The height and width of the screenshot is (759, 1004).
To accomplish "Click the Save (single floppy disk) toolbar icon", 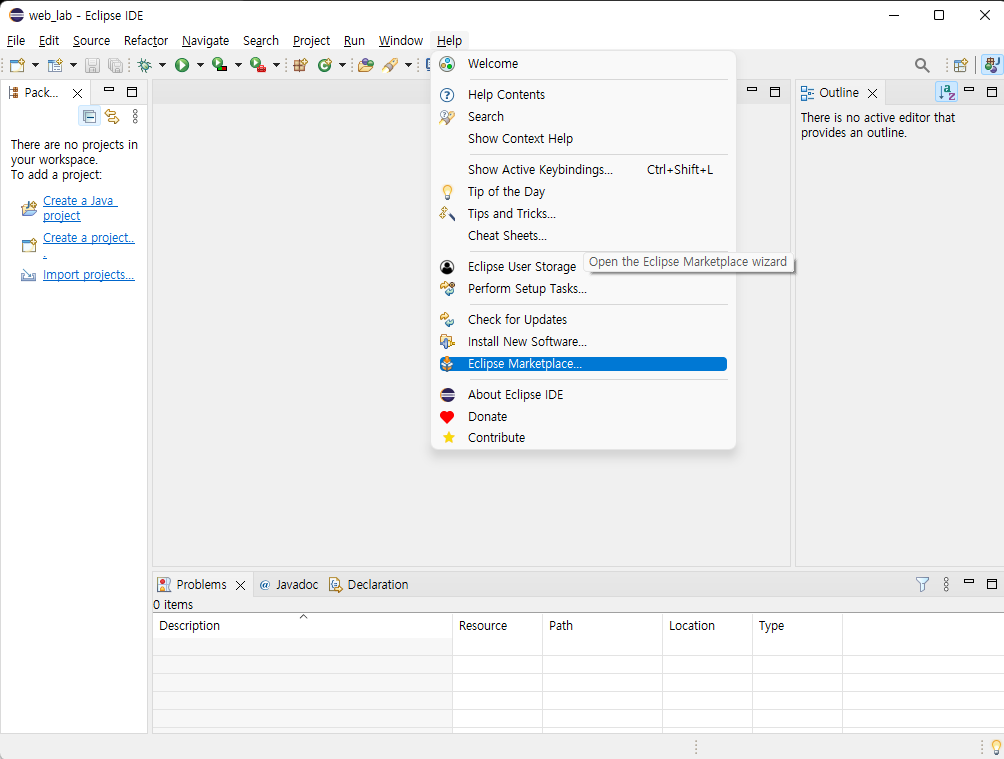I will click(92, 65).
